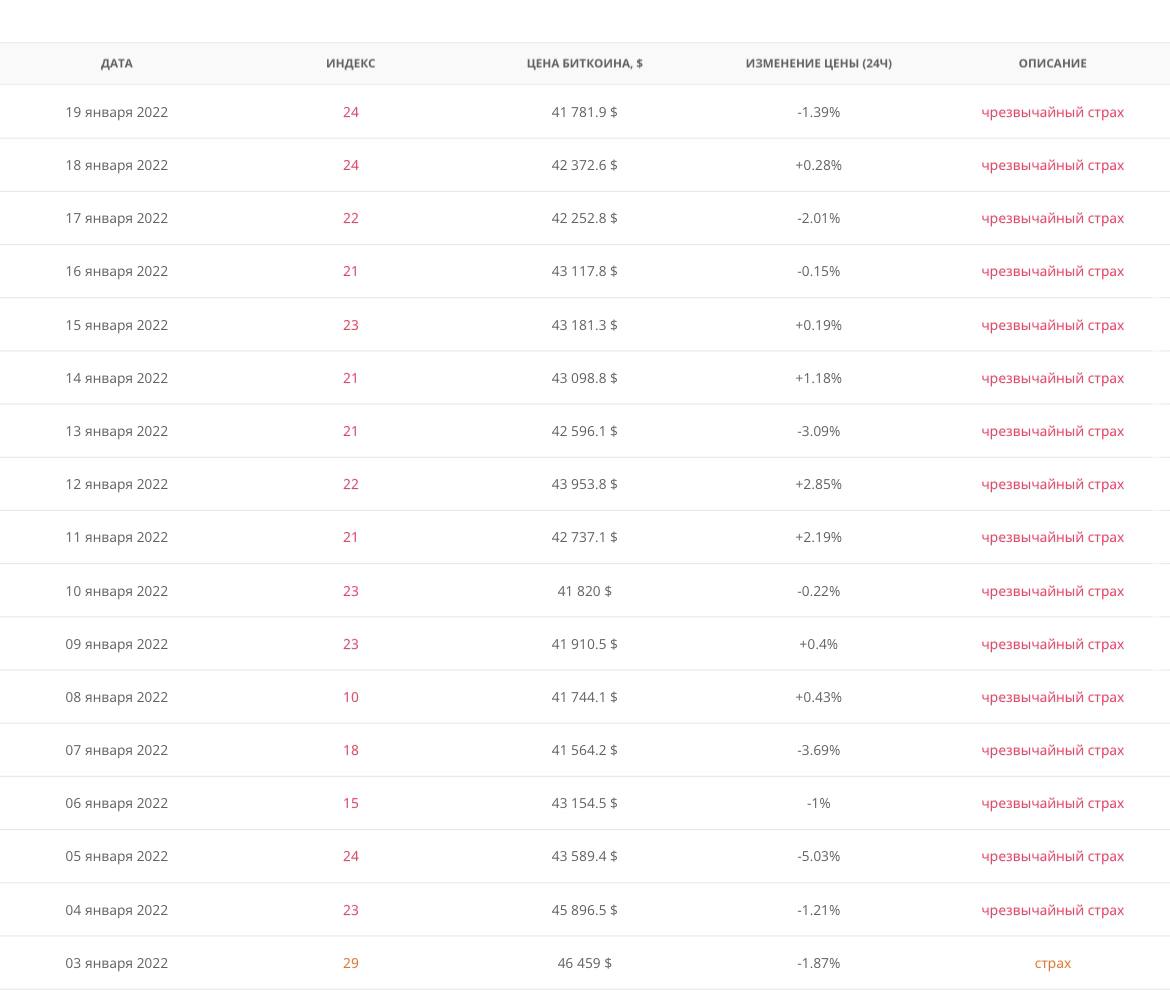
Task: Click the -5.03% price change cell
Action: click(819, 856)
